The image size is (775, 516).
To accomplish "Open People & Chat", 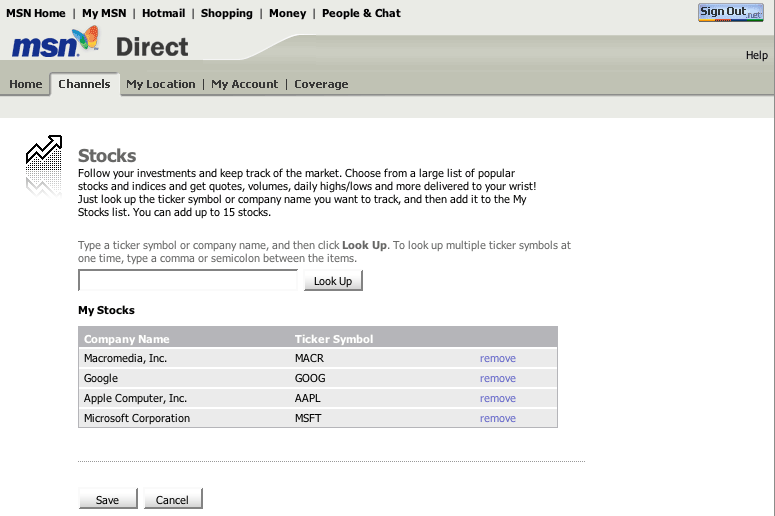I will (x=361, y=13).
